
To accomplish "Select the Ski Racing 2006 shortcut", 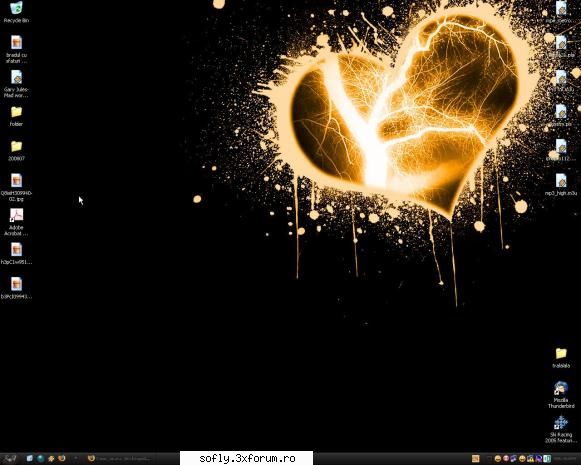I will [561, 429].
